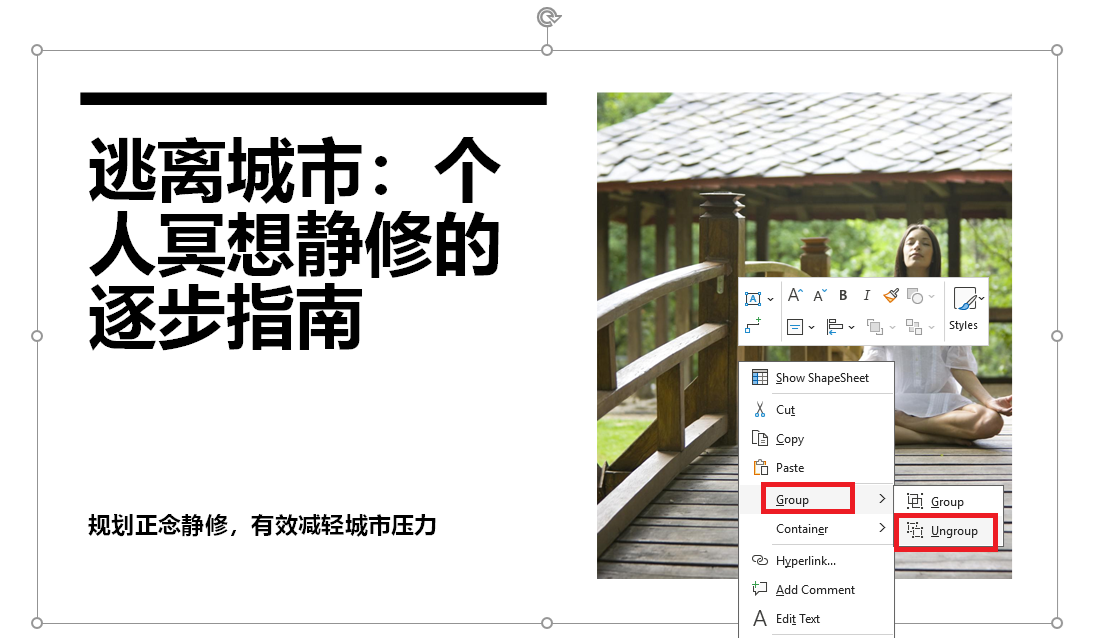1097x638 pixels.
Task: Activate the Format Painter brush
Action: [x=891, y=295]
